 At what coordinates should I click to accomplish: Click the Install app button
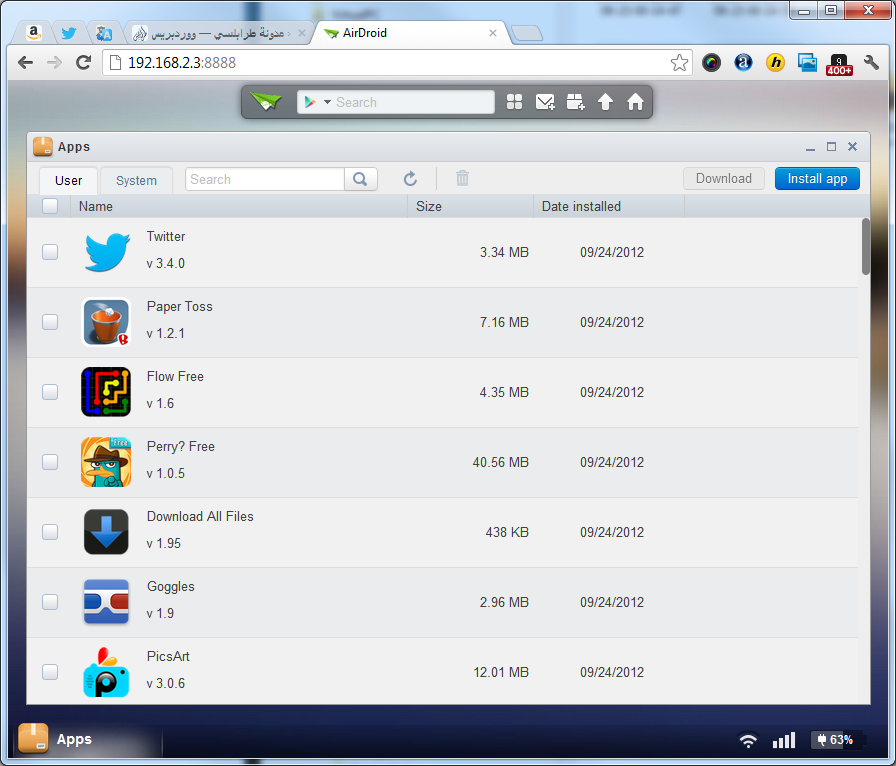817,178
